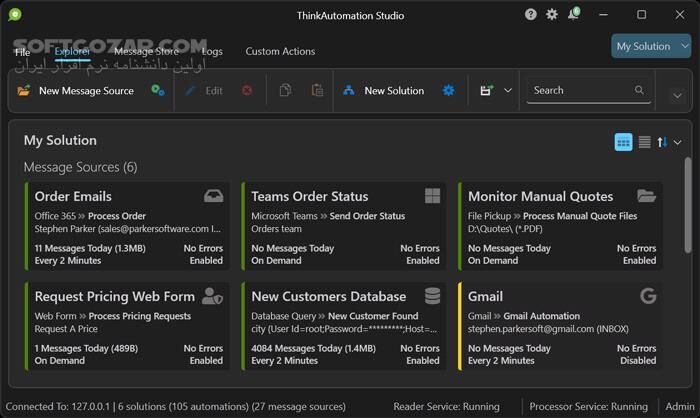Select the Teams Order Status title
The height and width of the screenshot is (418, 700).
[x=310, y=196]
